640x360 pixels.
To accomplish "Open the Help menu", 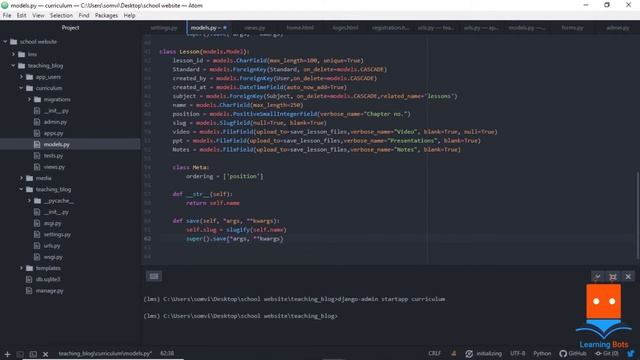I will click(x=129, y=16).
